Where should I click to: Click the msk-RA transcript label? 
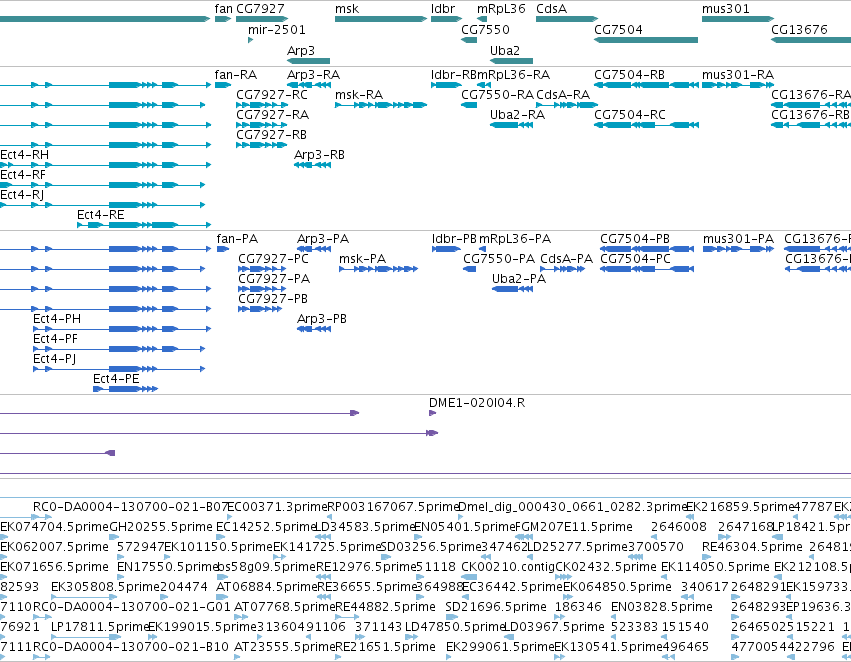pos(359,94)
